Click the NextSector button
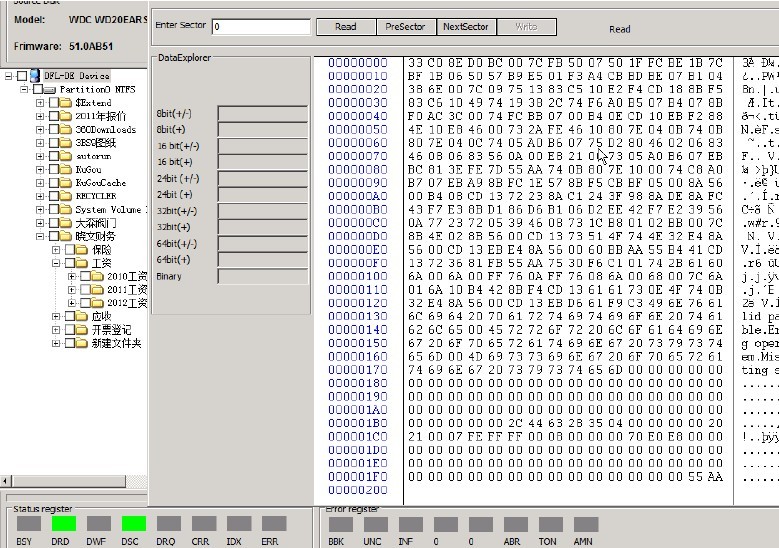This screenshot has height=548, width=779. coord(466,27)
